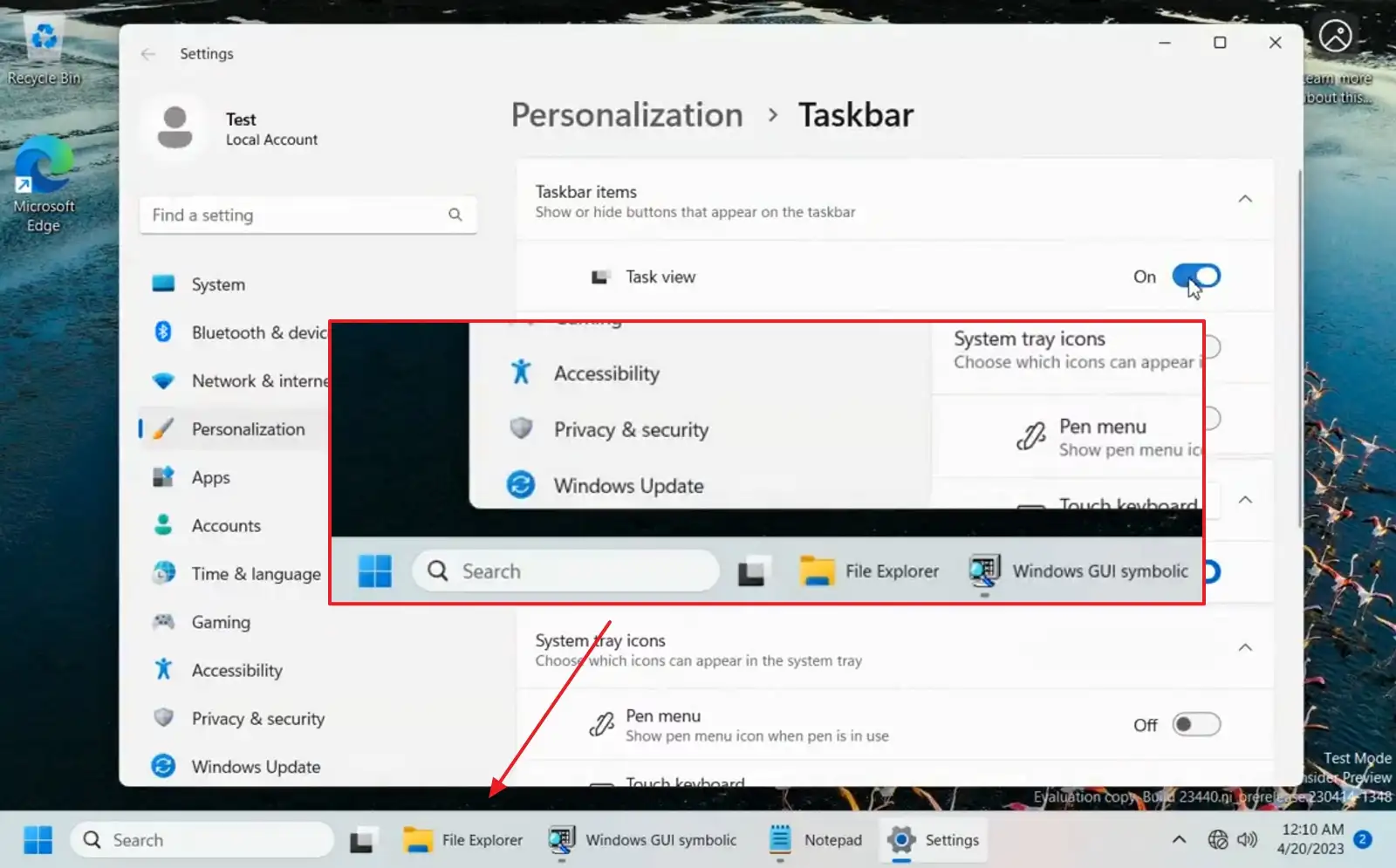The width and height of the screenshot is (1396, 868).
Task: Collapse the System tray icons section in Settings
Action: point(1245,647)
